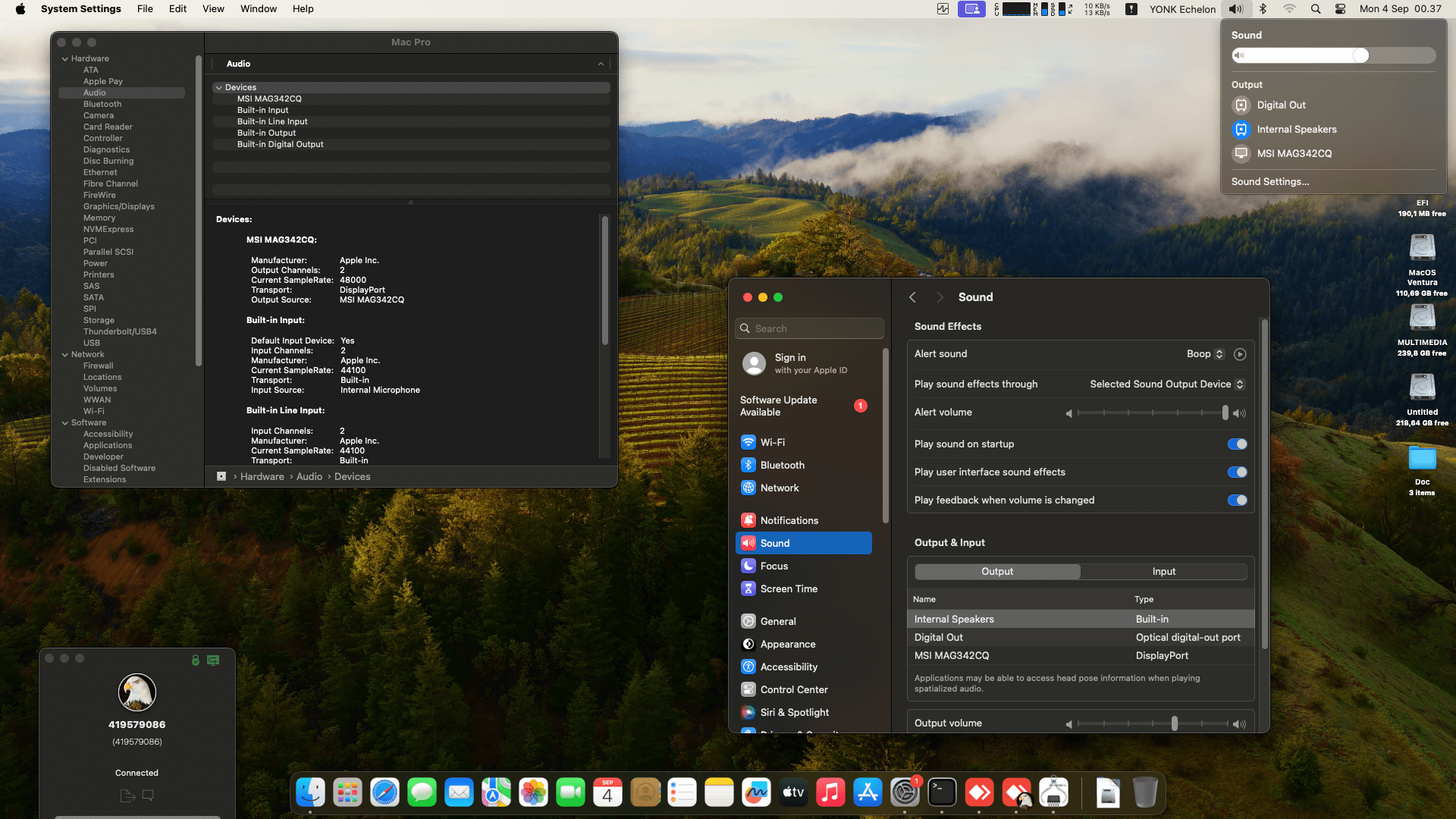Screen dimensions: 1456x819
Task: Turn off feedback when volume is changed
Action: (x=1237, y=500)
